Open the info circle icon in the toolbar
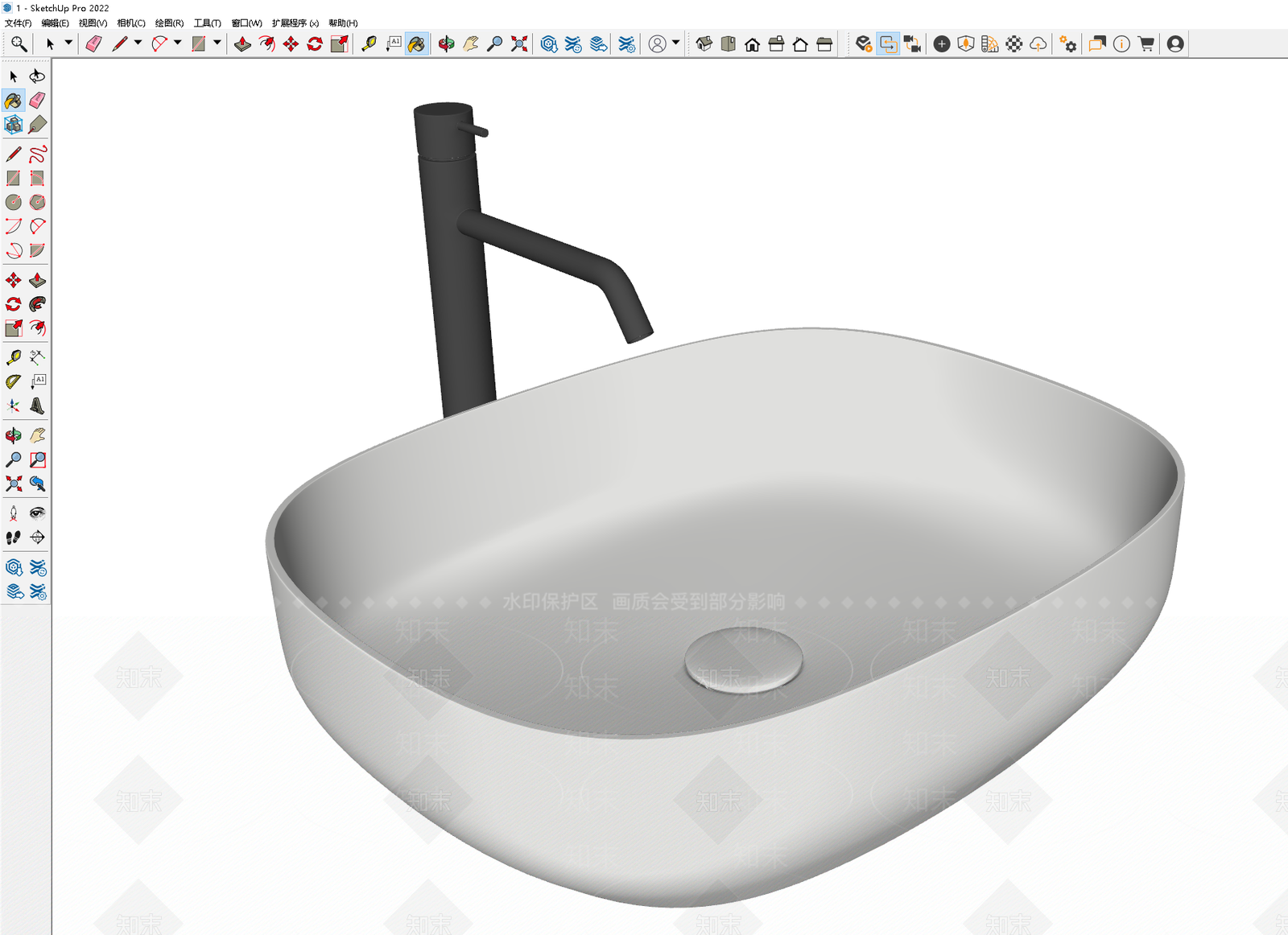 point(1121,43)
